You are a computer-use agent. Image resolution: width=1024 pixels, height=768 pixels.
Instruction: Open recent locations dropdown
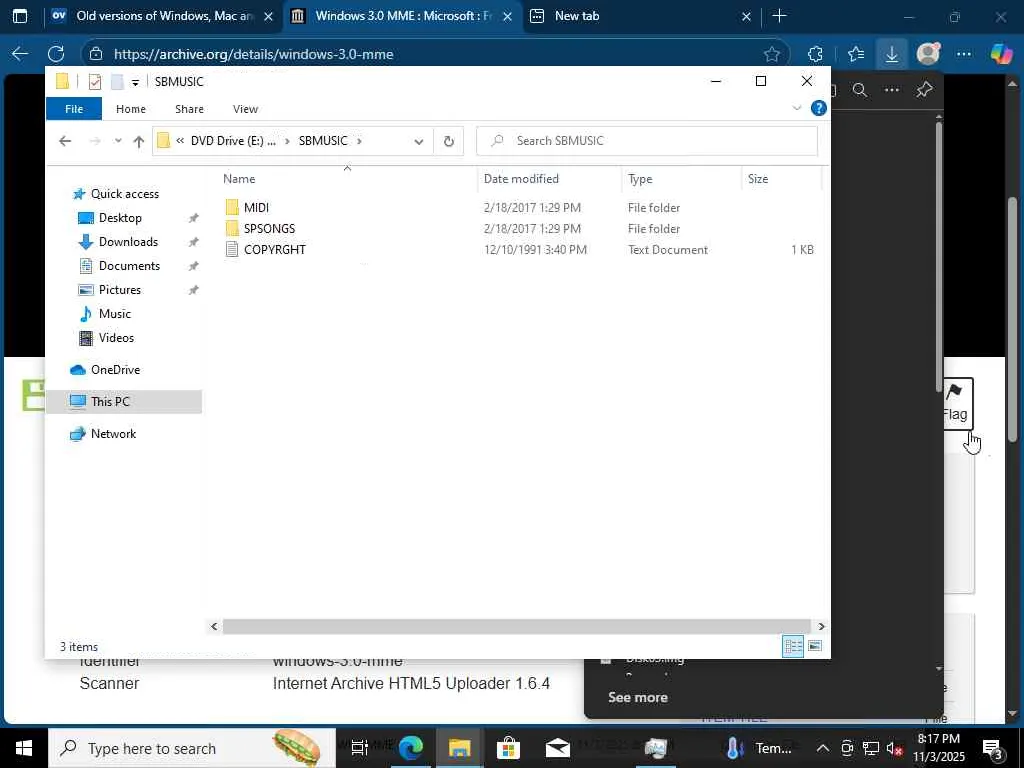(x=118, y=141)
